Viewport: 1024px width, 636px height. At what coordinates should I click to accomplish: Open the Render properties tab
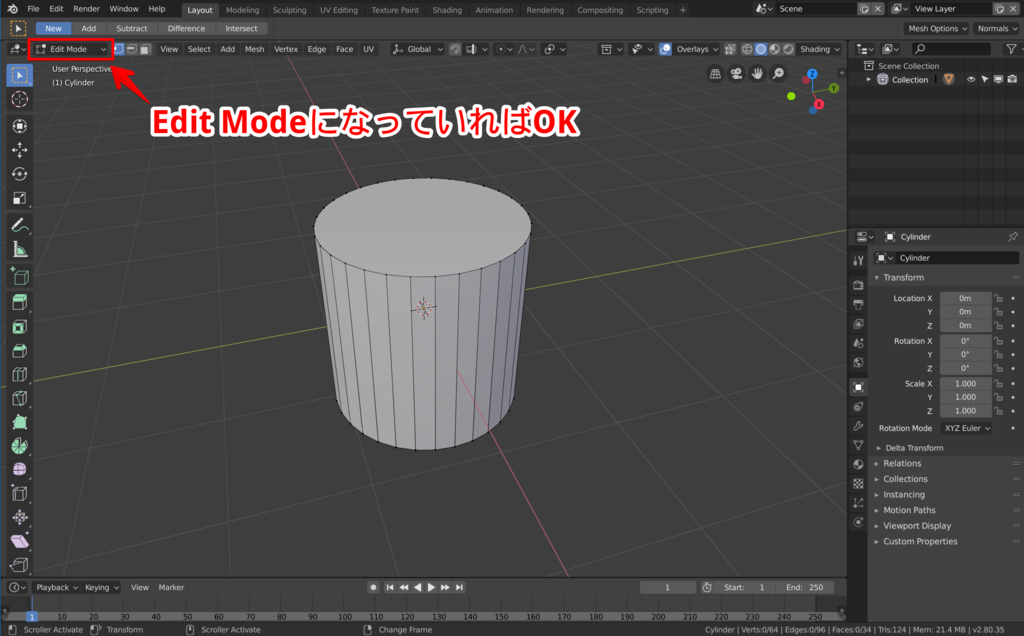pyautogui.click(x=858, y=285)
